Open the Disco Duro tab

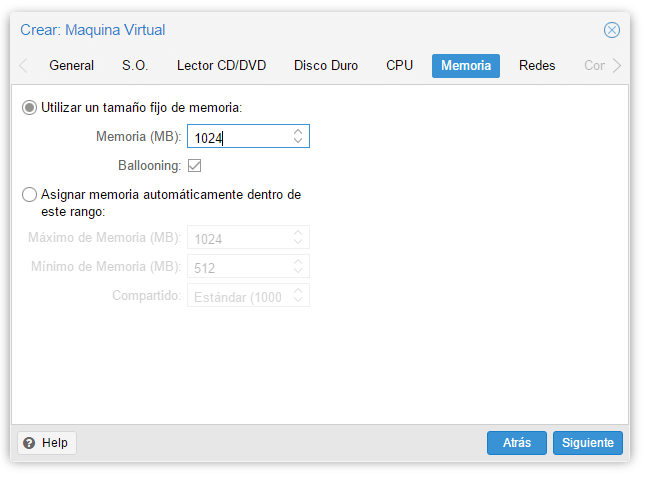click(326, 66)
